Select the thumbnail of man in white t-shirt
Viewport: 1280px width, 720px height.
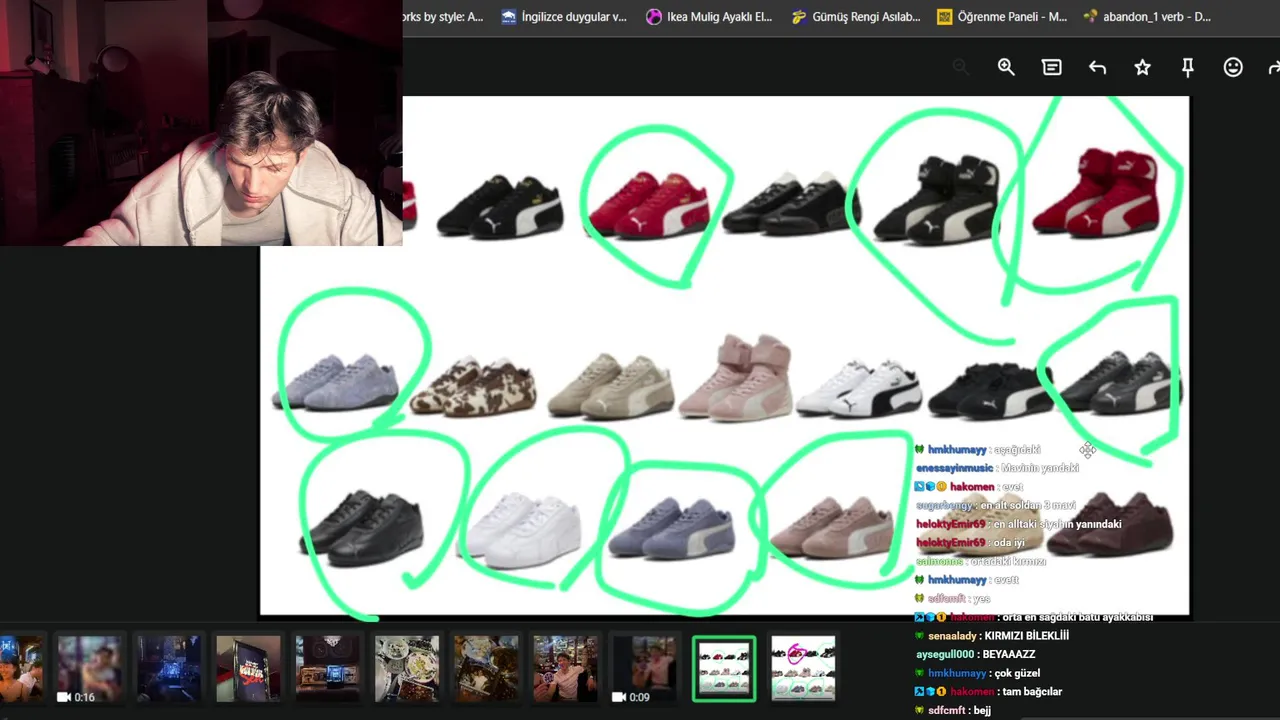point(565,668)
